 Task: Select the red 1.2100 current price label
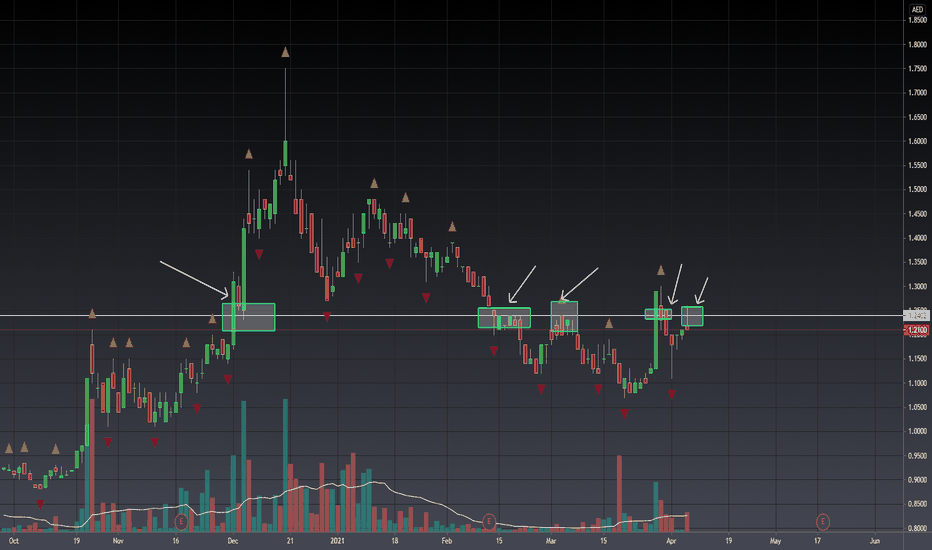pos(916,329)
